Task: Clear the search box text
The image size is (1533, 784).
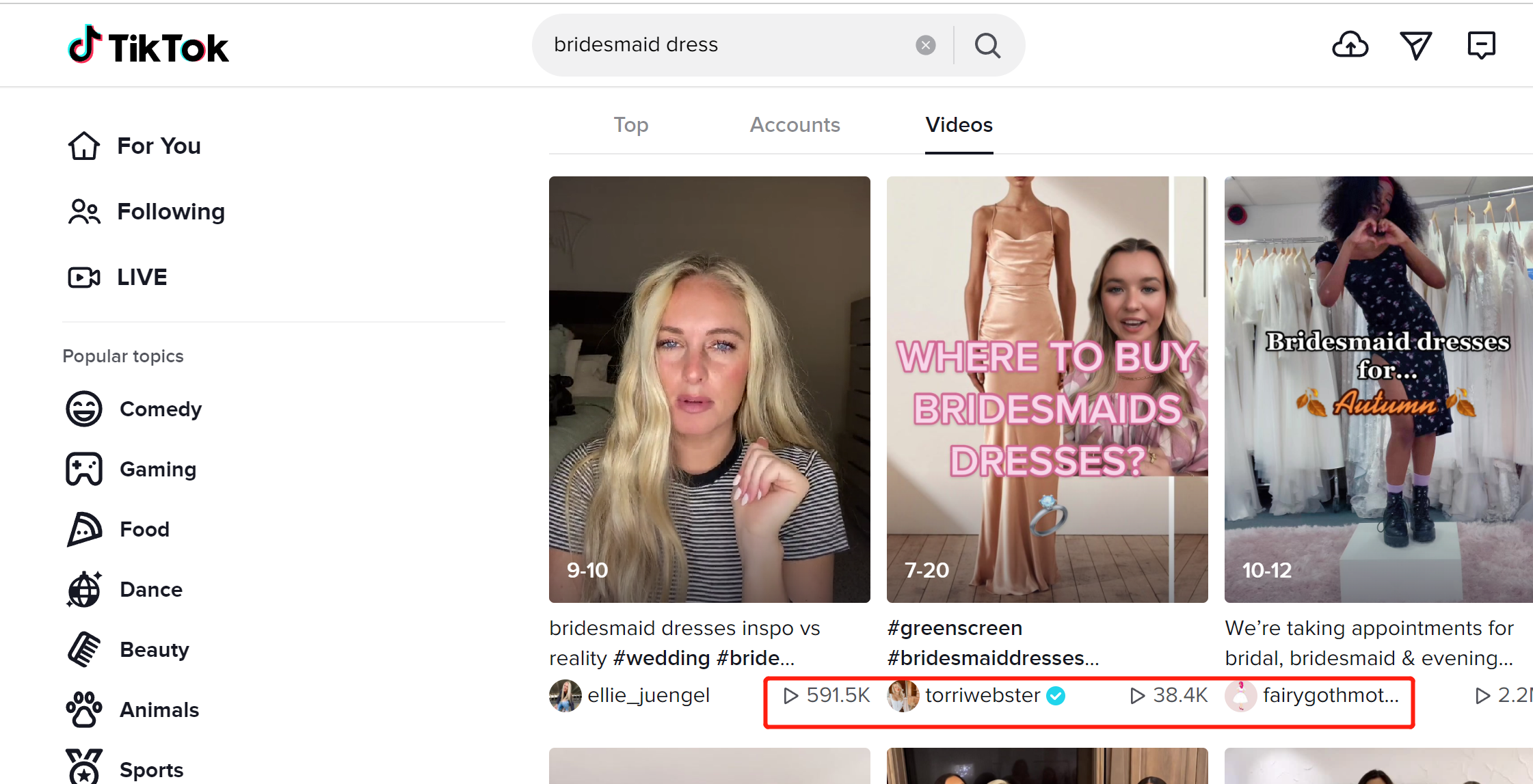Action: coord(925,45)
